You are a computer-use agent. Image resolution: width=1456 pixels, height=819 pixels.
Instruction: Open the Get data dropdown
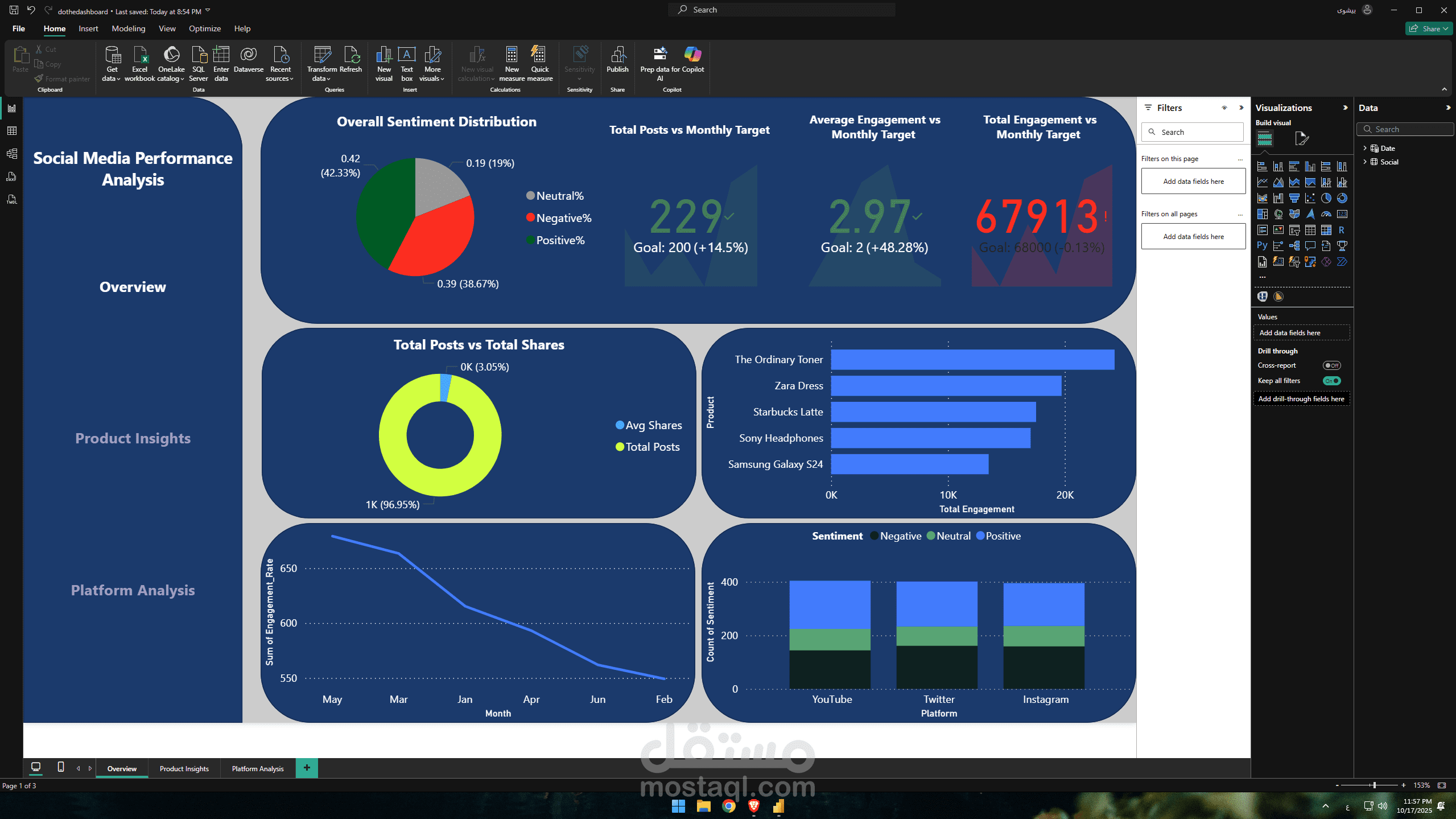112,64
